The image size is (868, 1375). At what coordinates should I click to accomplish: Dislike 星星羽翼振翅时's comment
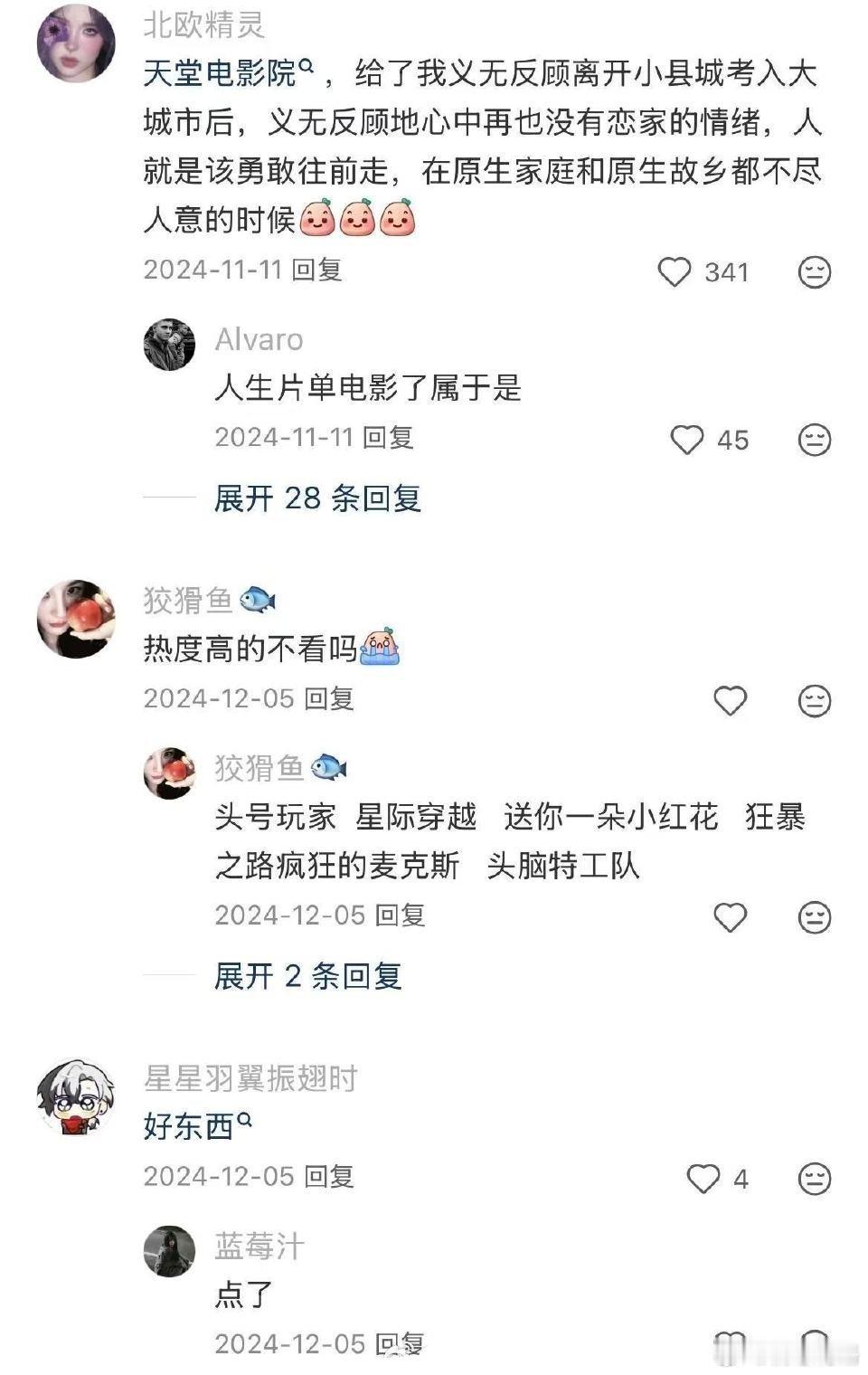815,1179
